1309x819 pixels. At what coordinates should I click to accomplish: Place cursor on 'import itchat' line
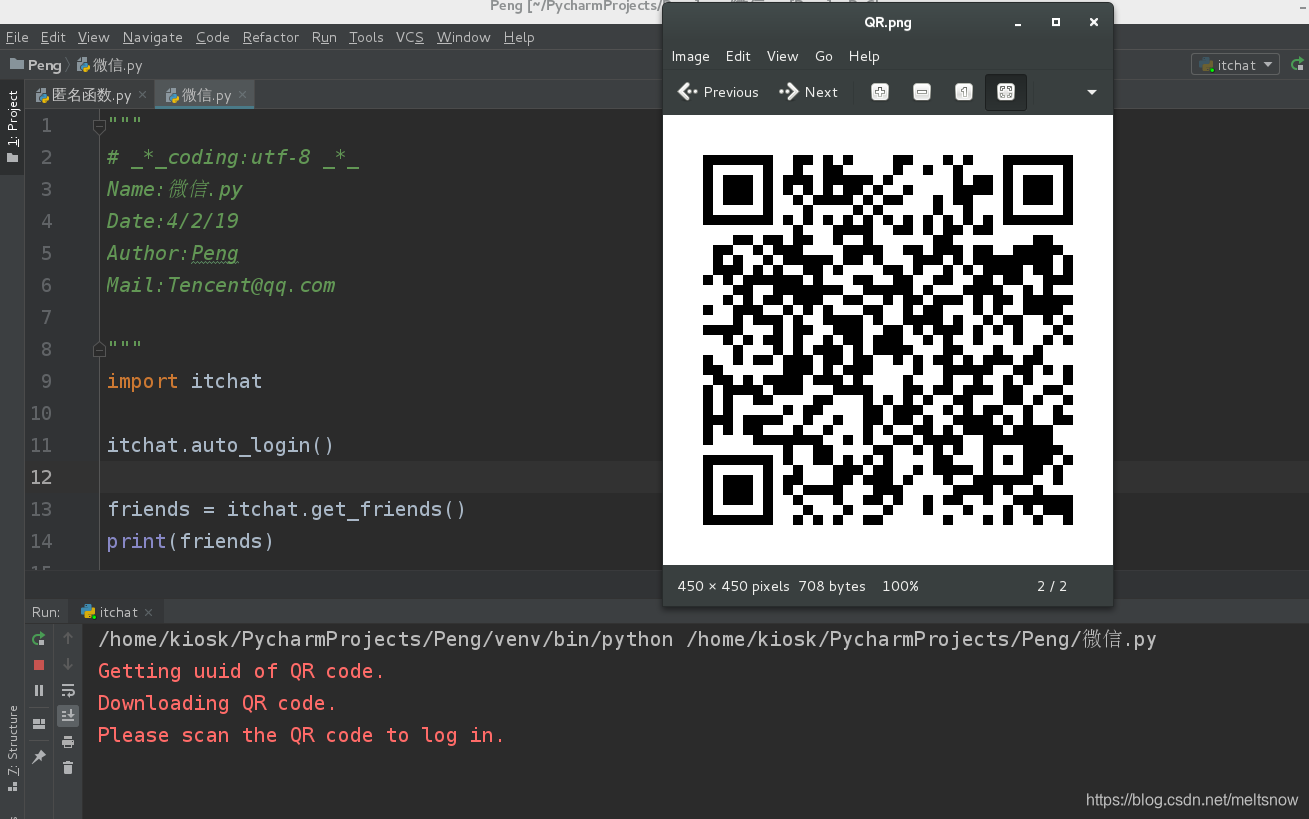click(184, 381)
